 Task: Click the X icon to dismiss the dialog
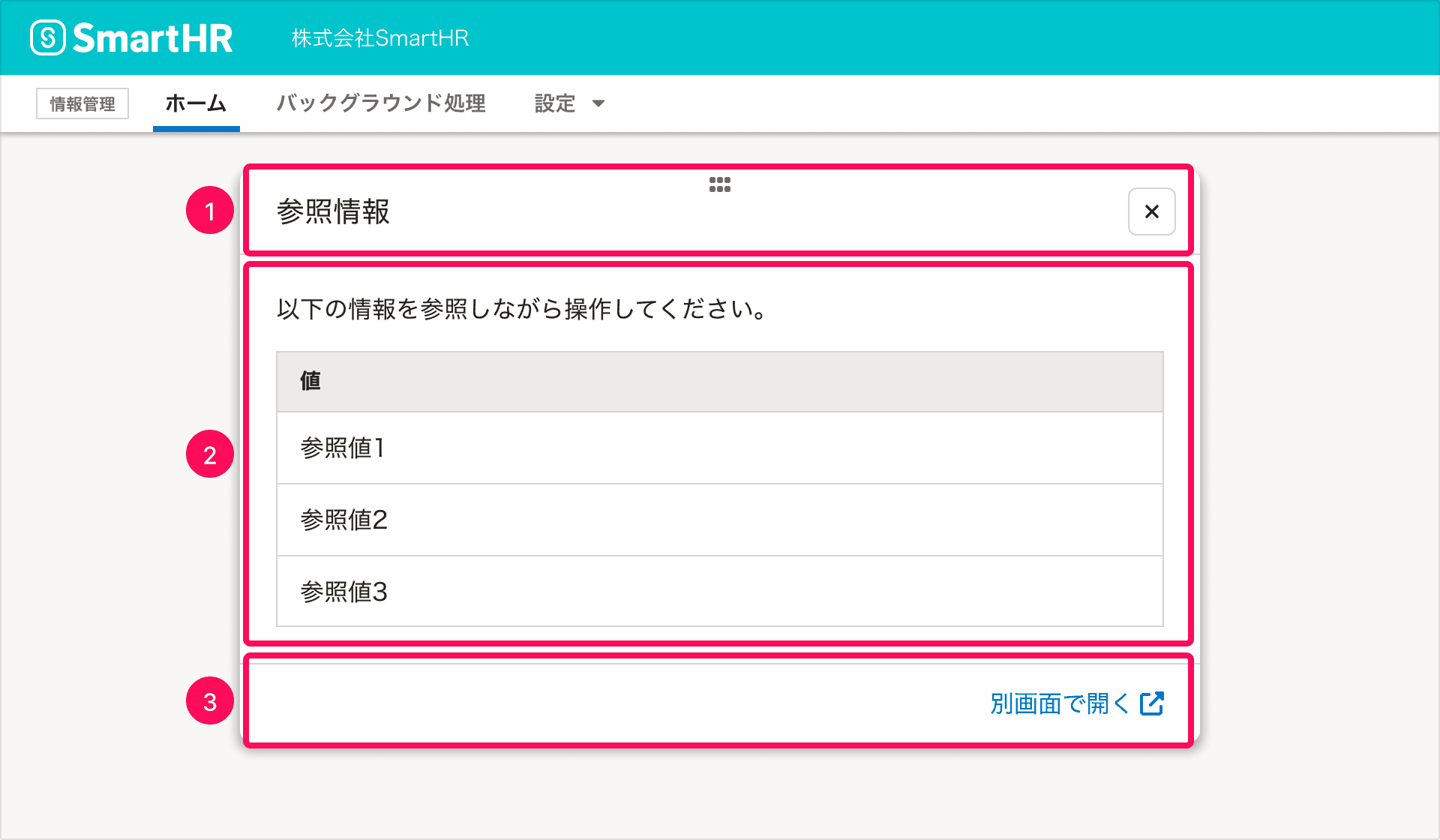[1151, 211]
